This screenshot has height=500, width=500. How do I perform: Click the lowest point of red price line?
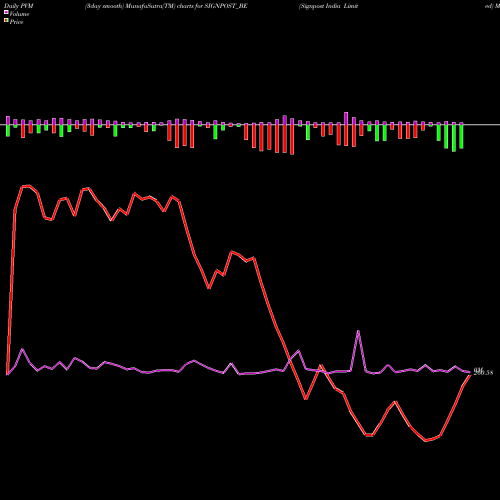(426, 441)
